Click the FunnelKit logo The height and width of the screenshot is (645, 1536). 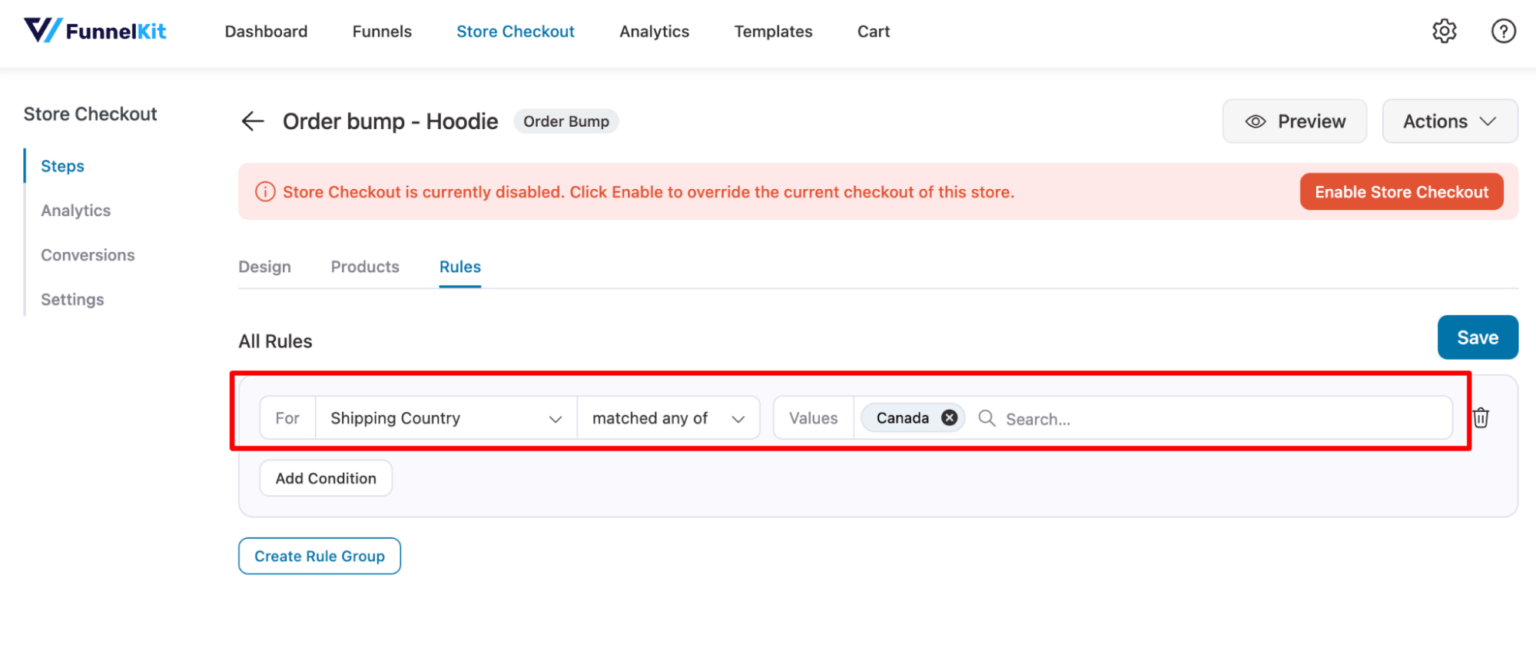point(95,30)
